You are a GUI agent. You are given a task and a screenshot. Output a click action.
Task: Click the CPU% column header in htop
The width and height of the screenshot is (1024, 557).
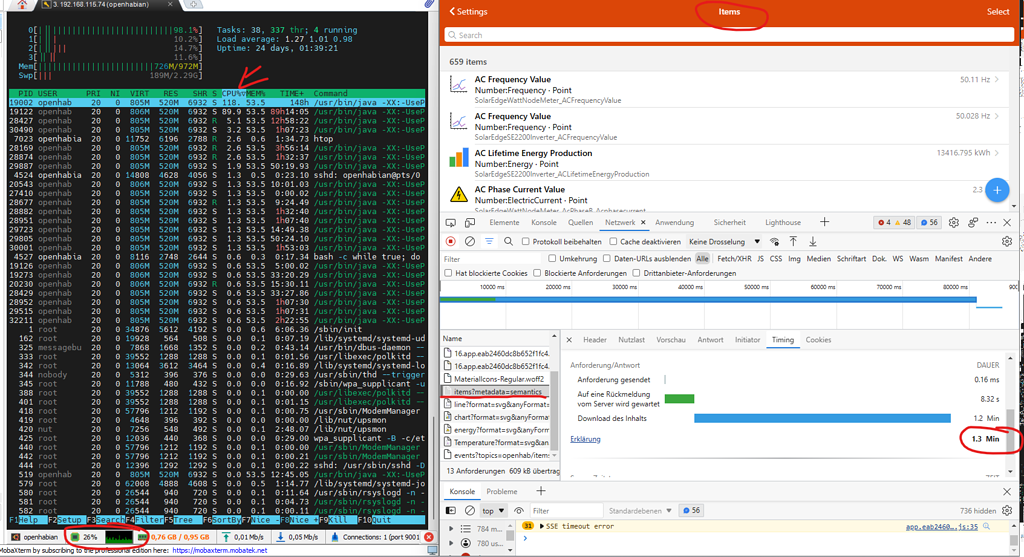232,93
